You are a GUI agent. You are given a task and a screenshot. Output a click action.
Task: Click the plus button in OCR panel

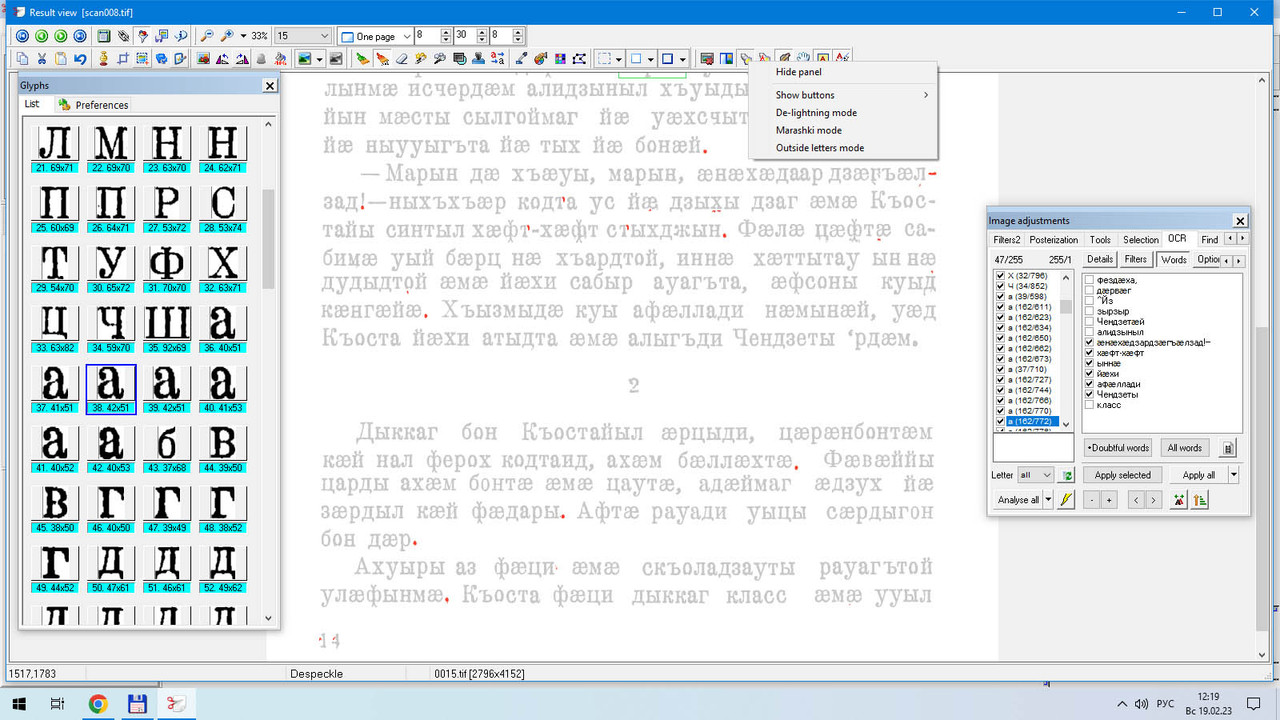1109,499
